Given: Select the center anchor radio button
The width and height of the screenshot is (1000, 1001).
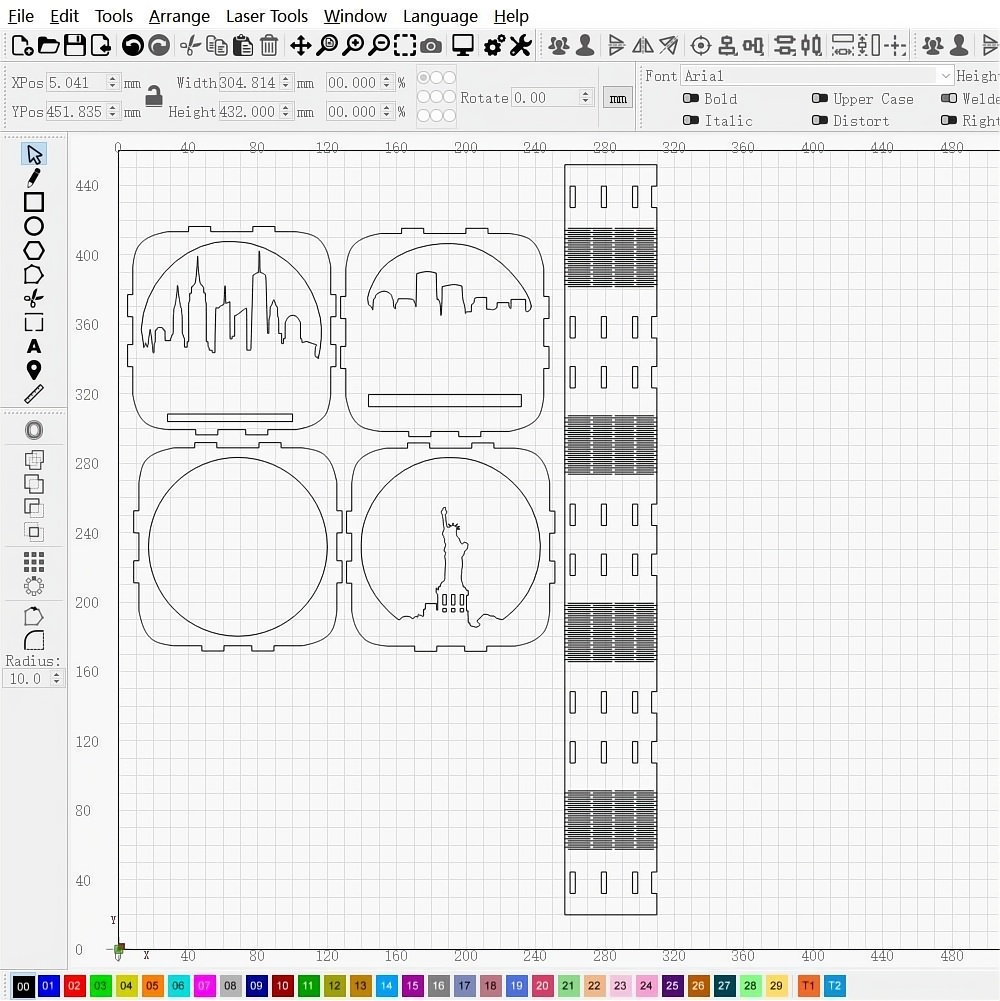Looking at the screenshot, I should 437,96.
